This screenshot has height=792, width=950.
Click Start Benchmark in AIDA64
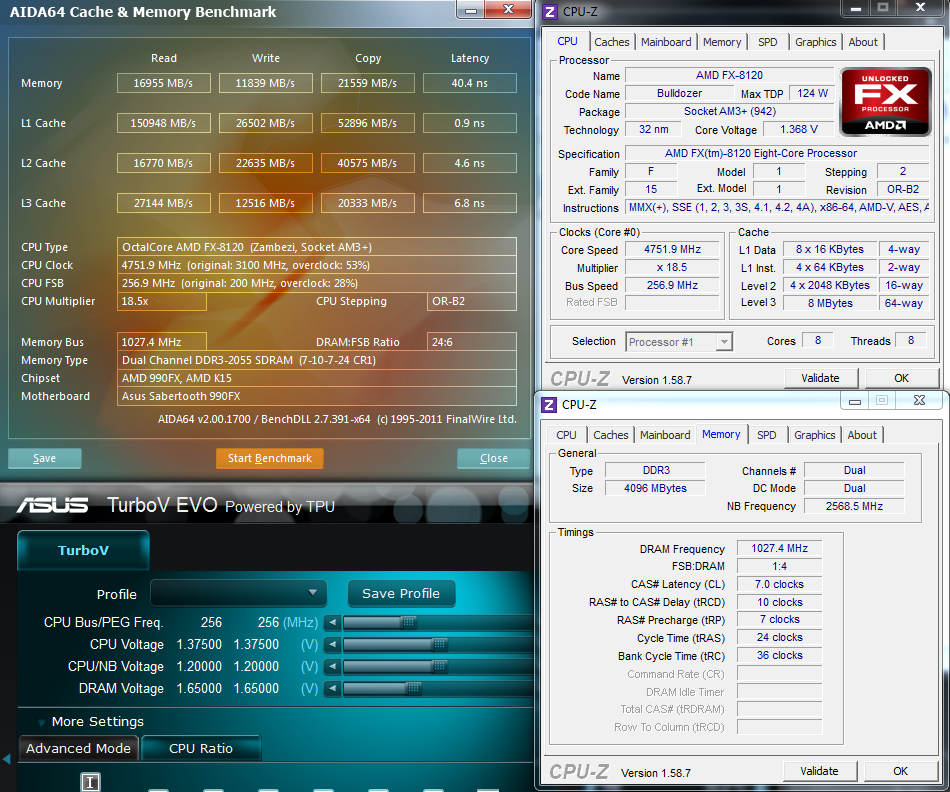(x=270, y=458)
